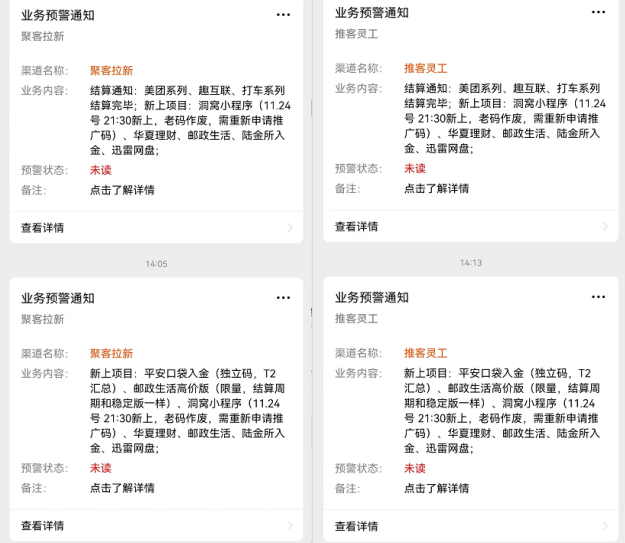Click orange 推客灵工 channel name in 结算通知 card
This screenshot has height=543, width=625.
pos(425,69)
